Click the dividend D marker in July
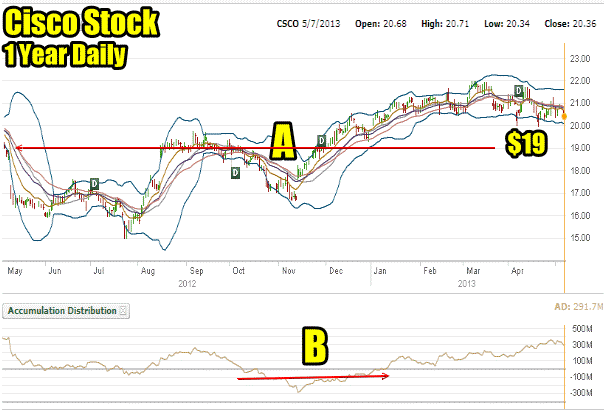The width and height of the screenshot is (609, 412). [94, 184]
